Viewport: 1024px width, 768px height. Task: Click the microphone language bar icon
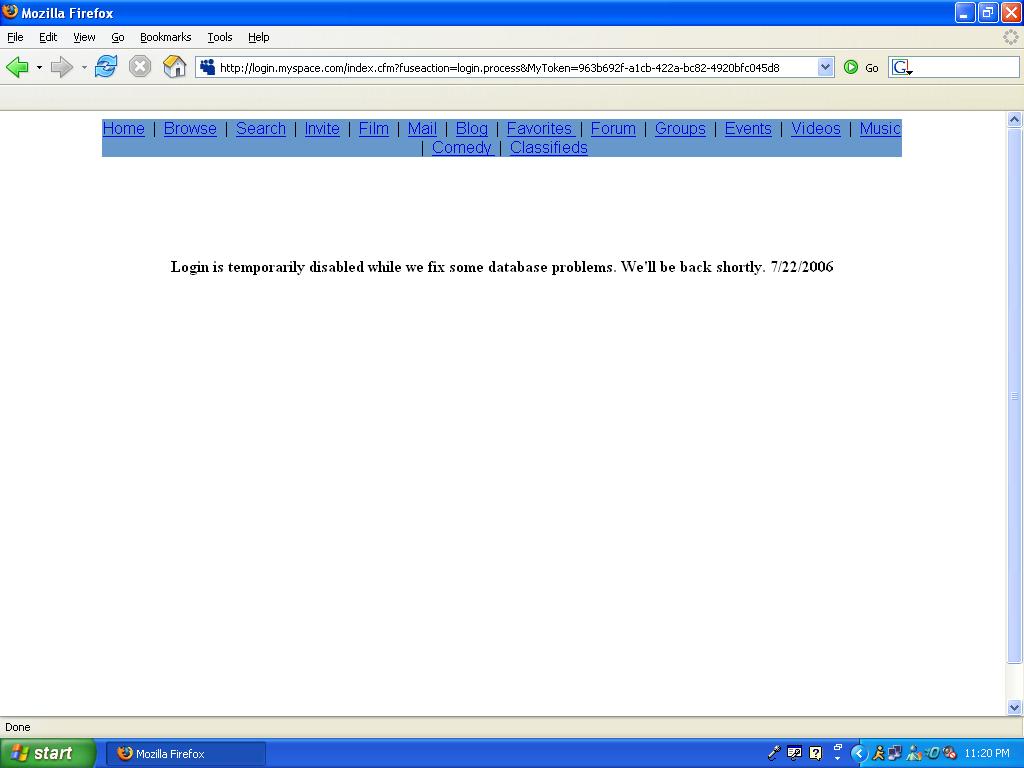[774, 753]
